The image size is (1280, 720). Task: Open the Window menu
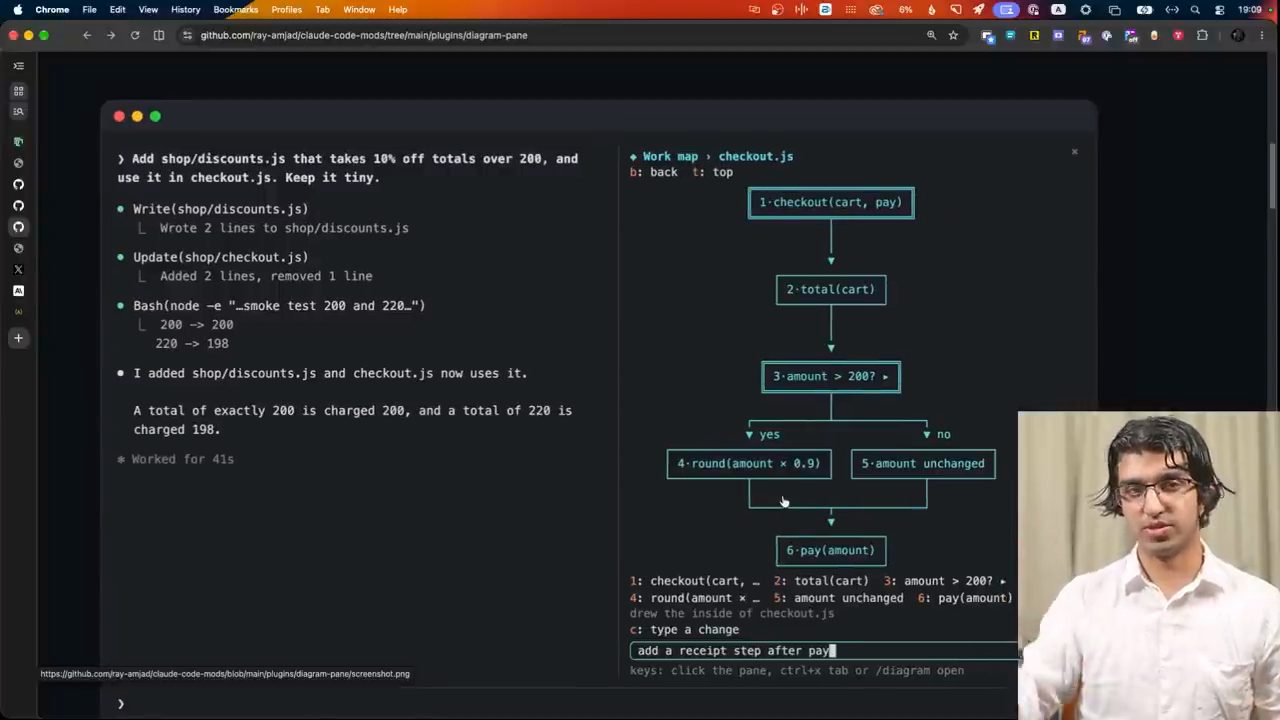[x=359, y=10]
